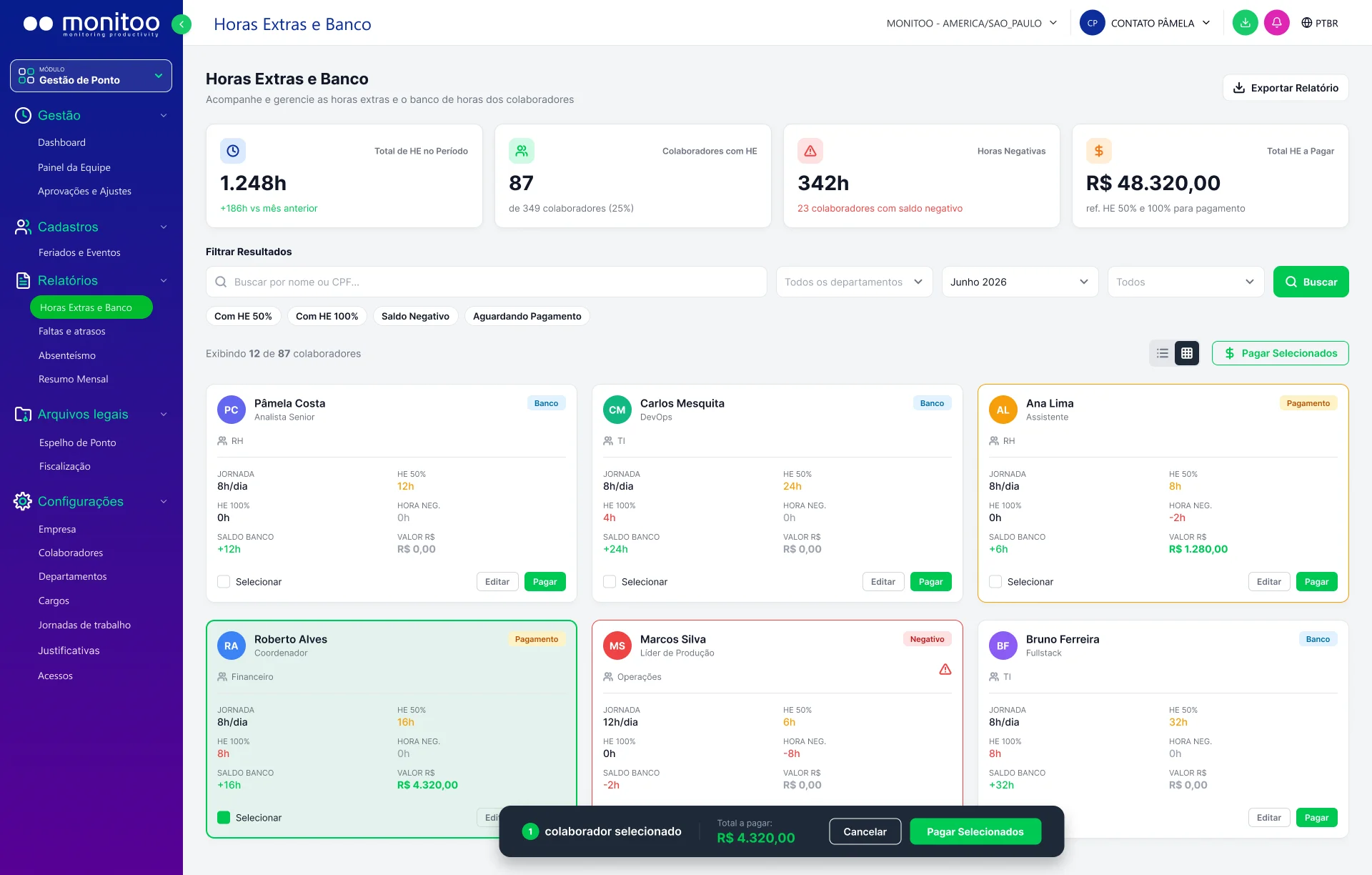Click Exportar Relatório button
This screenshot has width=1372, height=875.
point(1286,88)
